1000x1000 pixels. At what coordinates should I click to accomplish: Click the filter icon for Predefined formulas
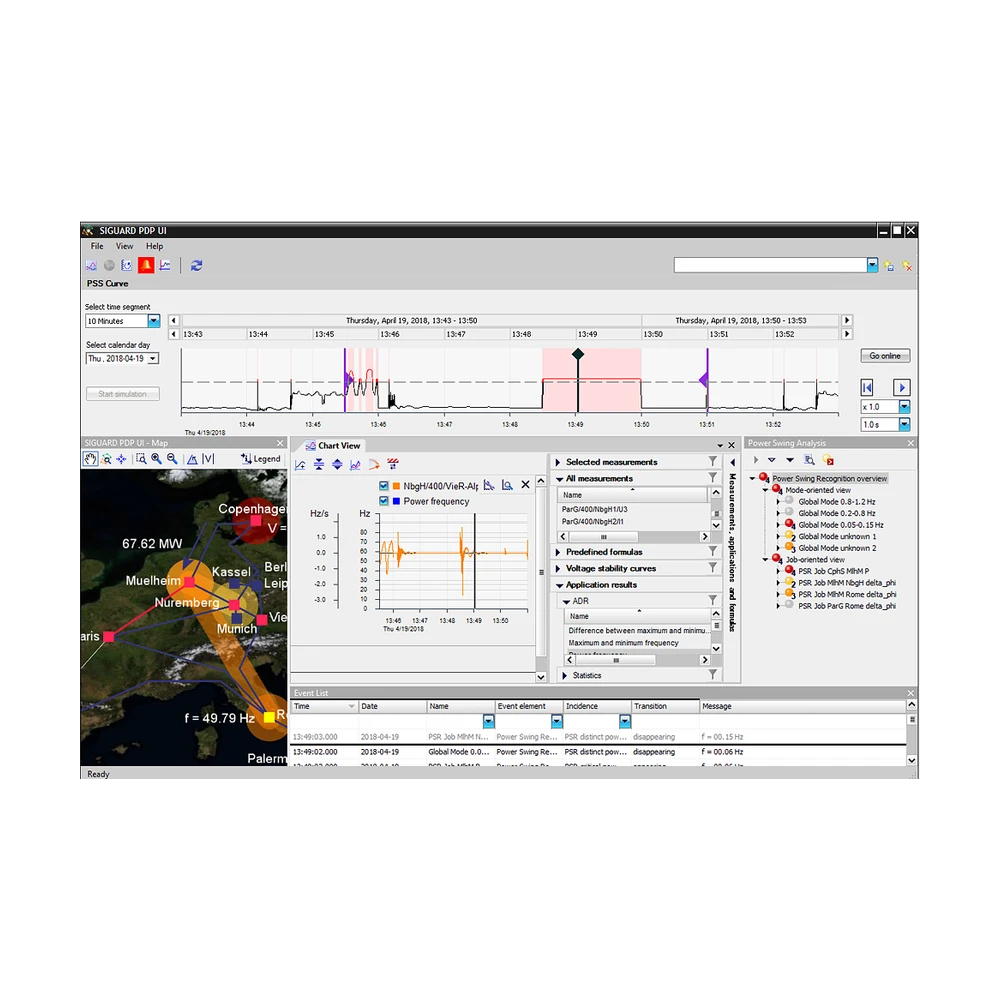click(x=712, y=551)
